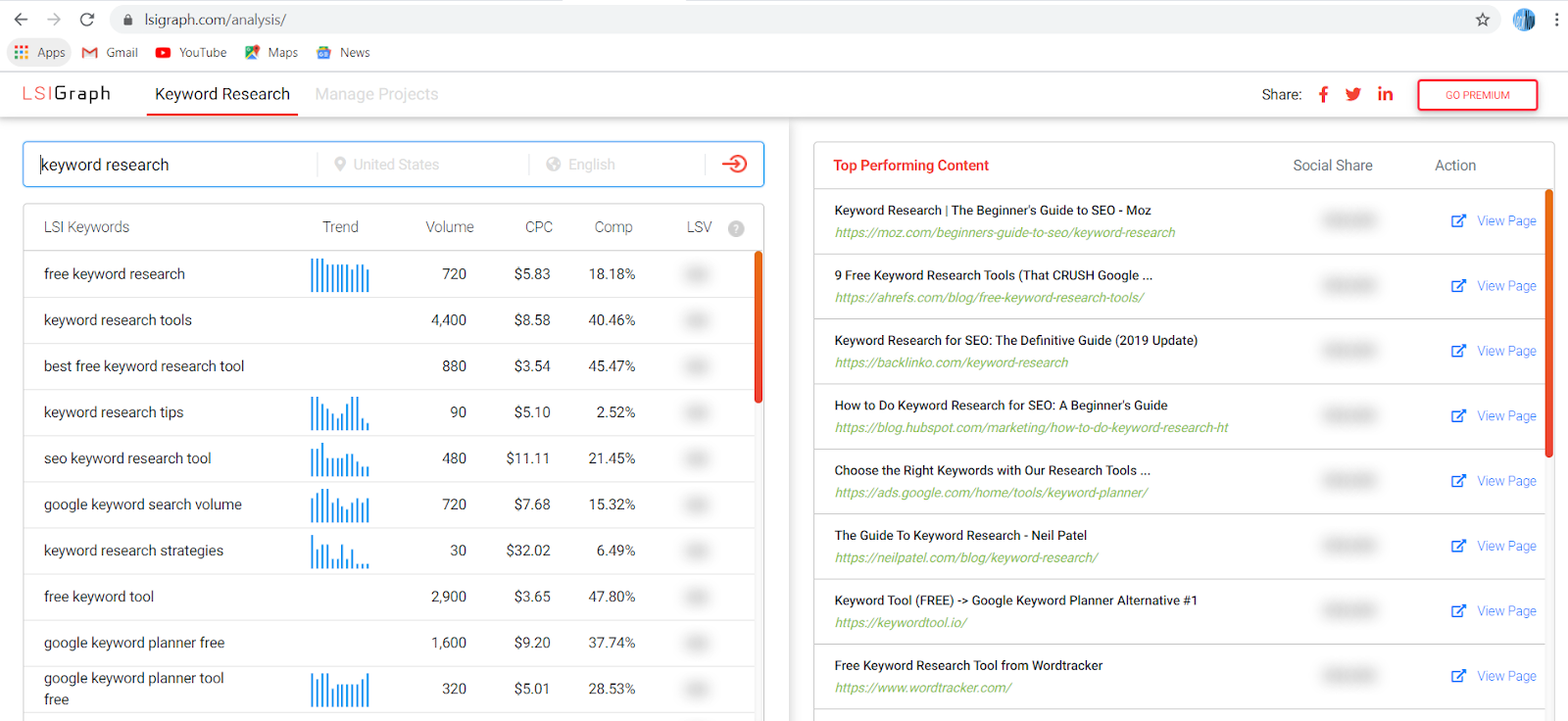Click external-link icon for Backlinko result

pyautogui.click(x=1458, y=351)
